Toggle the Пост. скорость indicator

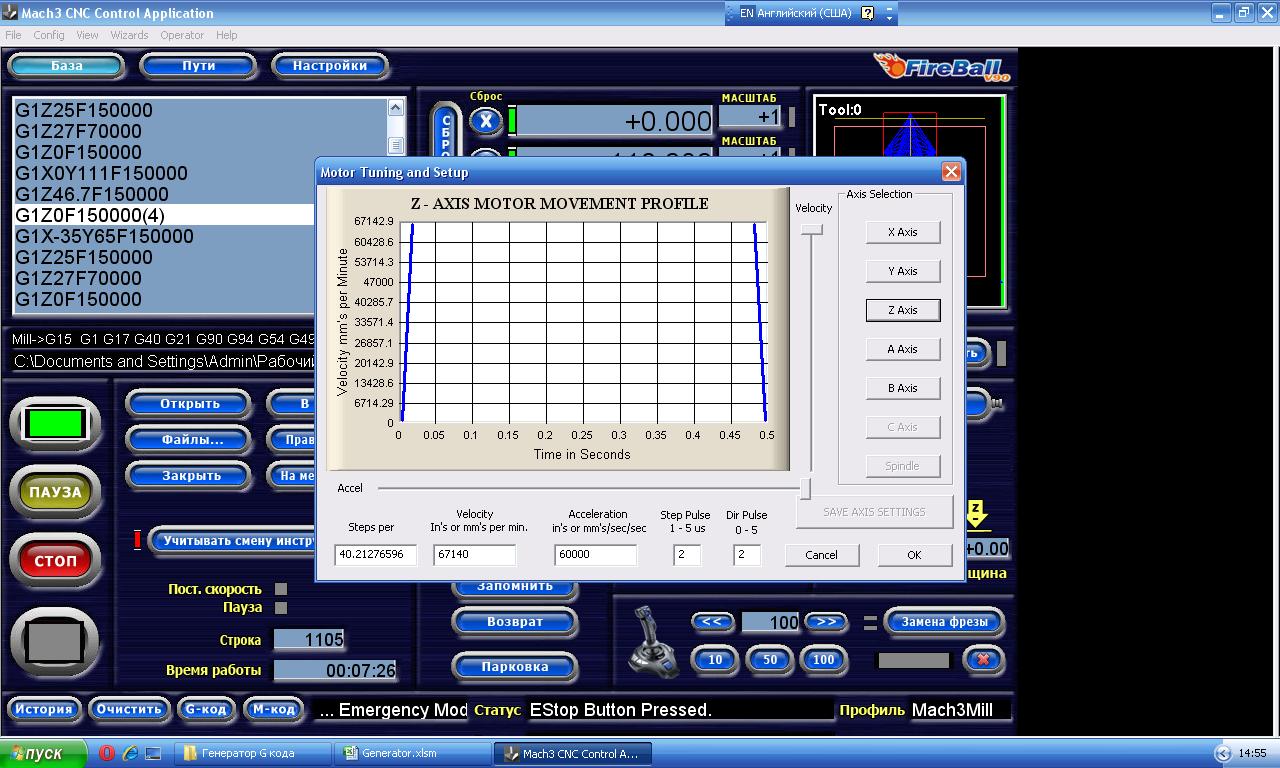point(281,589)
